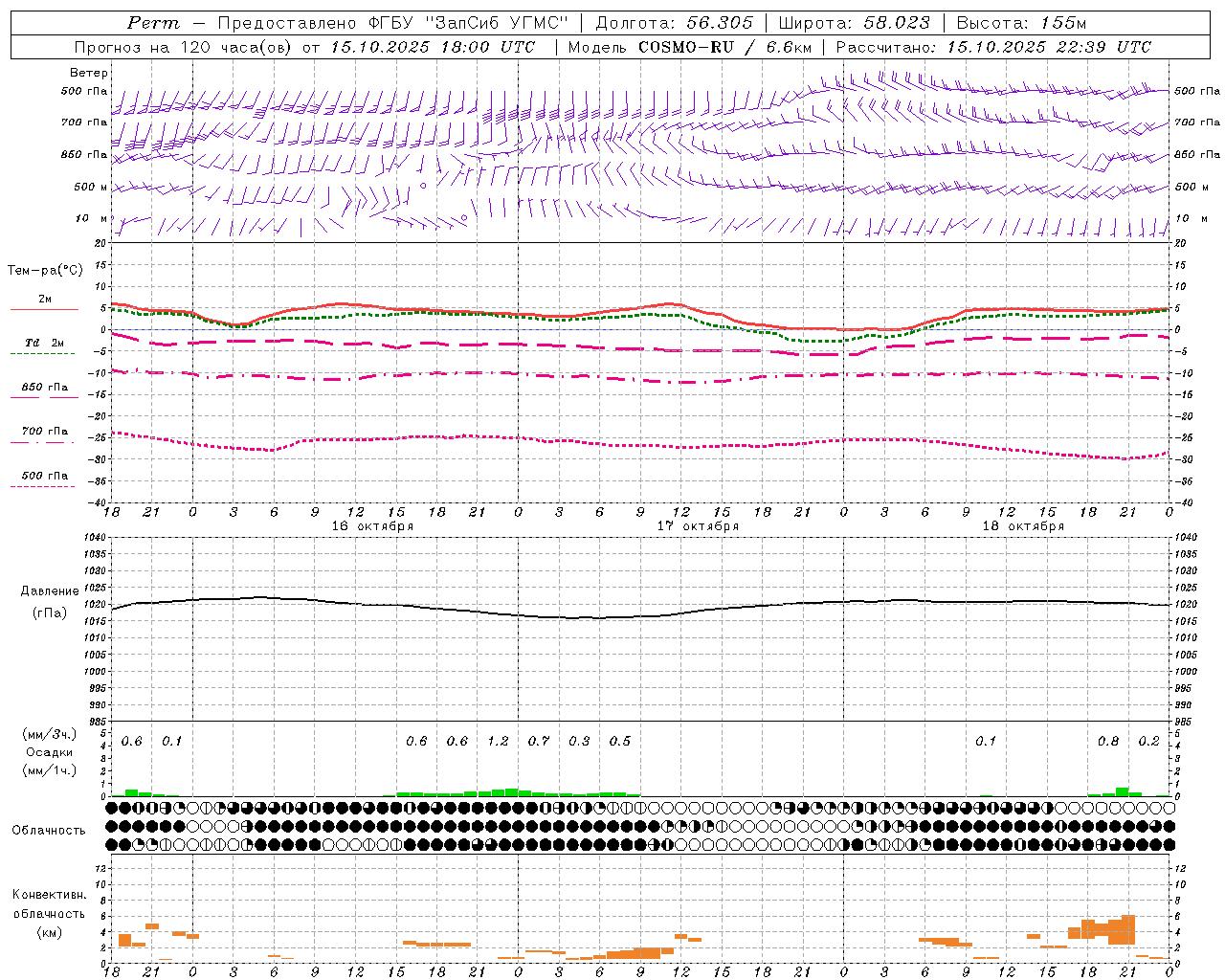
Task: Select the '18 октября' date label
Action: point(1023,526)
